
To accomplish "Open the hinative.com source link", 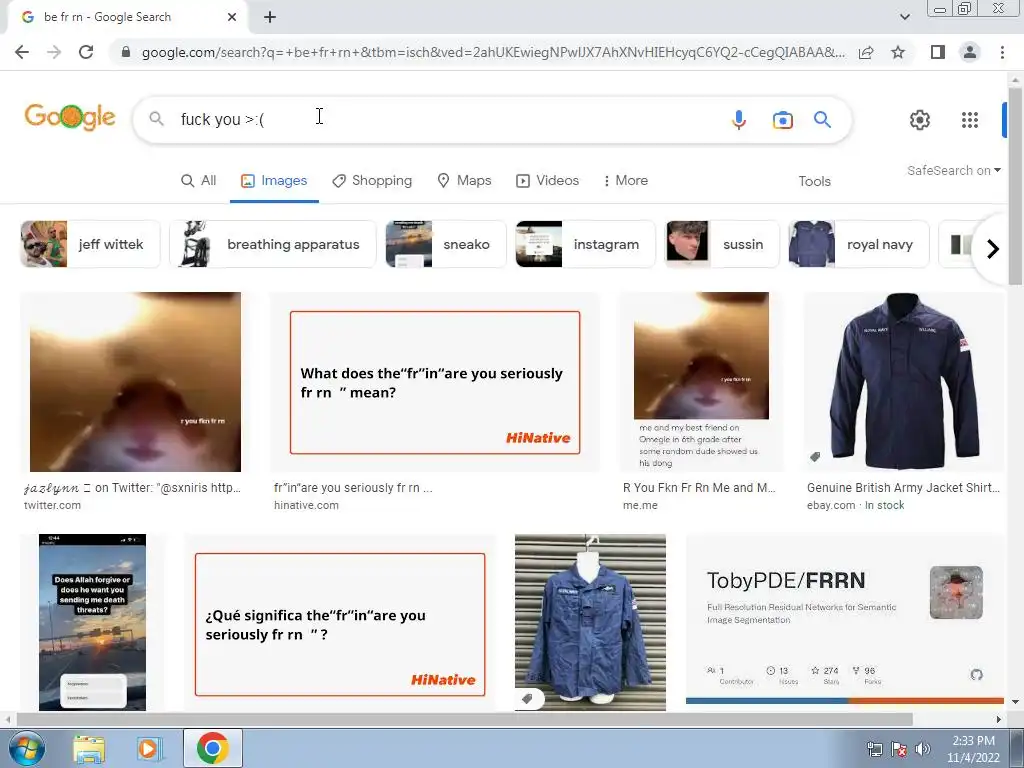I will (306, 505).
